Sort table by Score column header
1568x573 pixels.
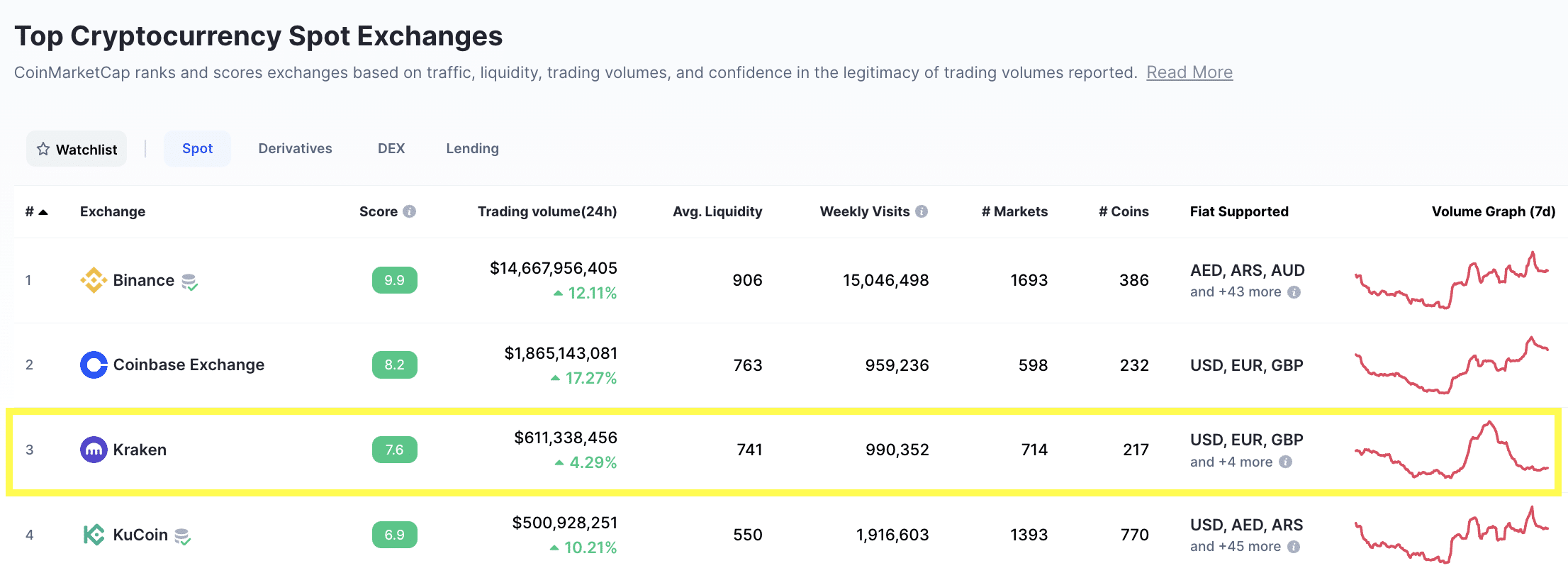(379, 211)
